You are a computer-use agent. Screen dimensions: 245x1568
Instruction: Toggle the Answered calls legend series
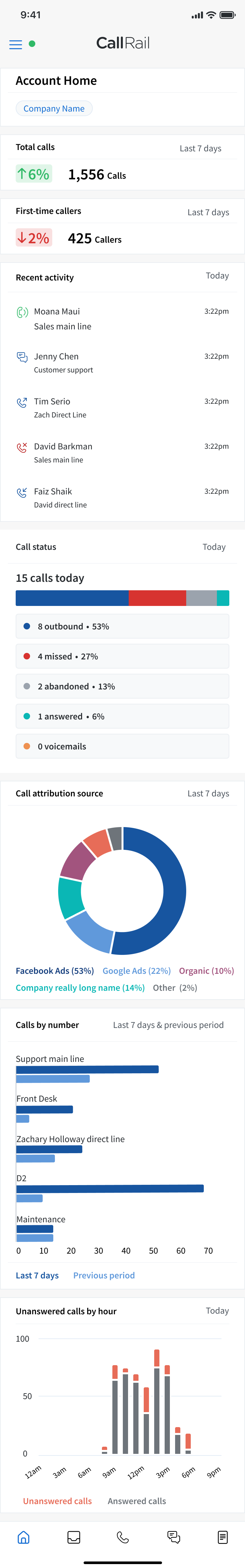137,1501
